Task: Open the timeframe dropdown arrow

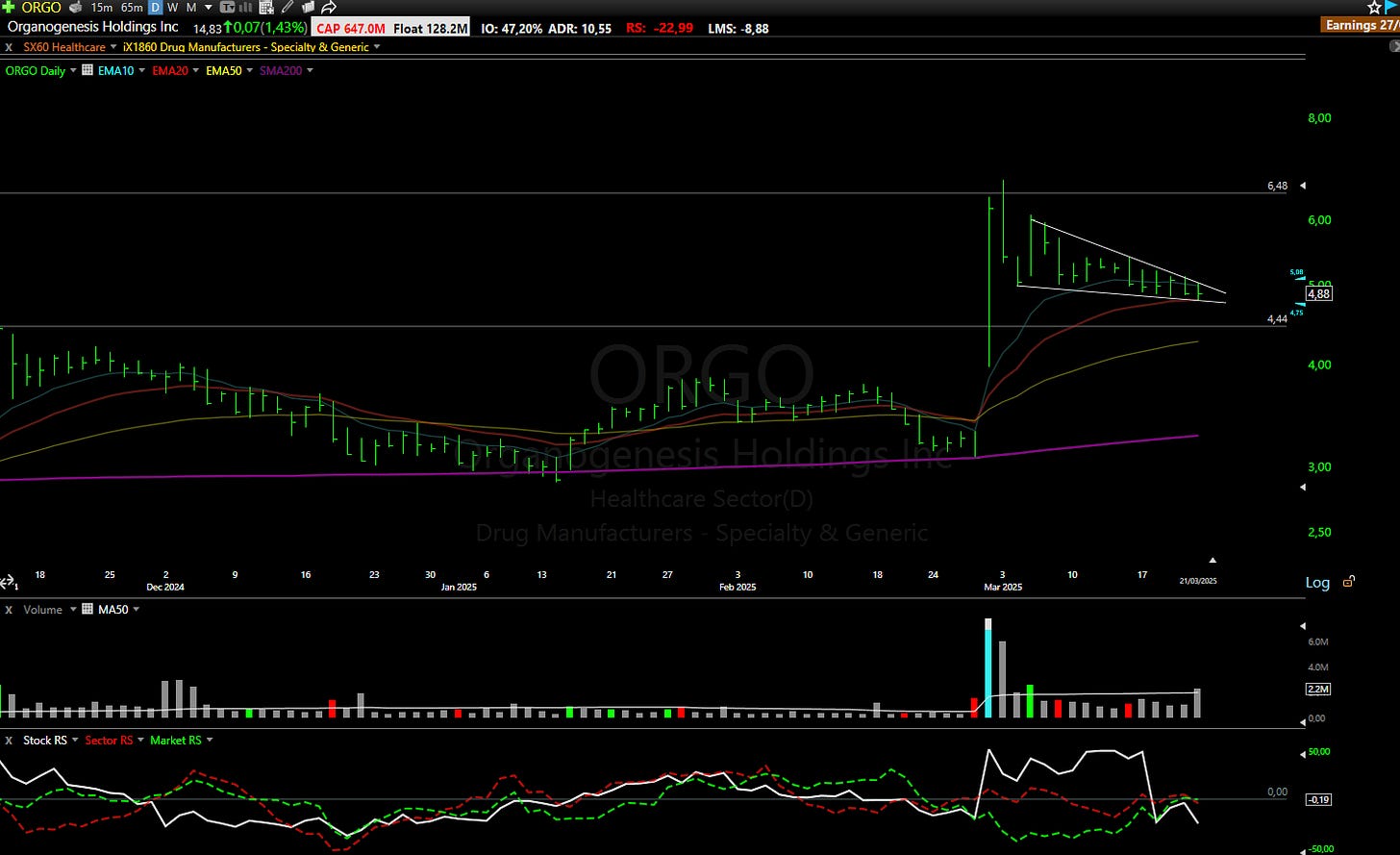Action: click(209, 8)
